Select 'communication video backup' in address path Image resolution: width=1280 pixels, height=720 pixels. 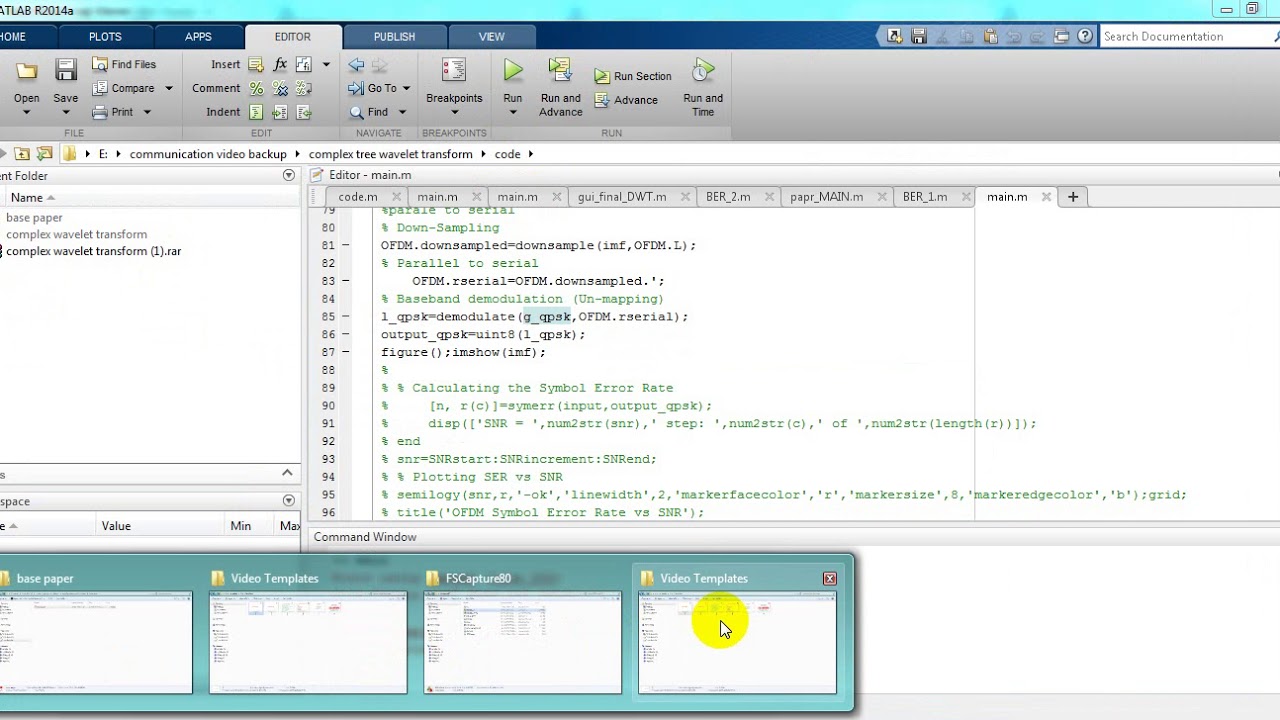click(208, 154)
